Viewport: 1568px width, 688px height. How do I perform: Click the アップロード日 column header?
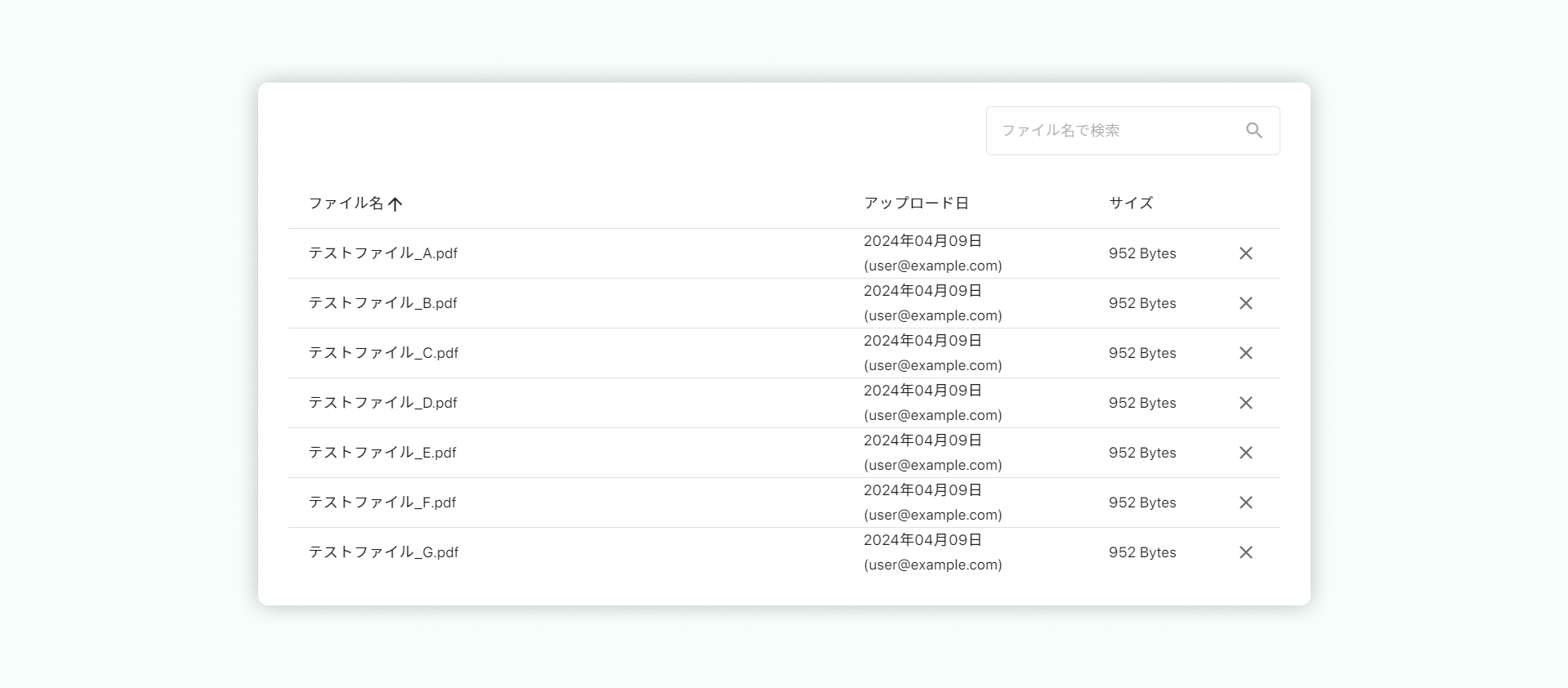pos(916,203)
